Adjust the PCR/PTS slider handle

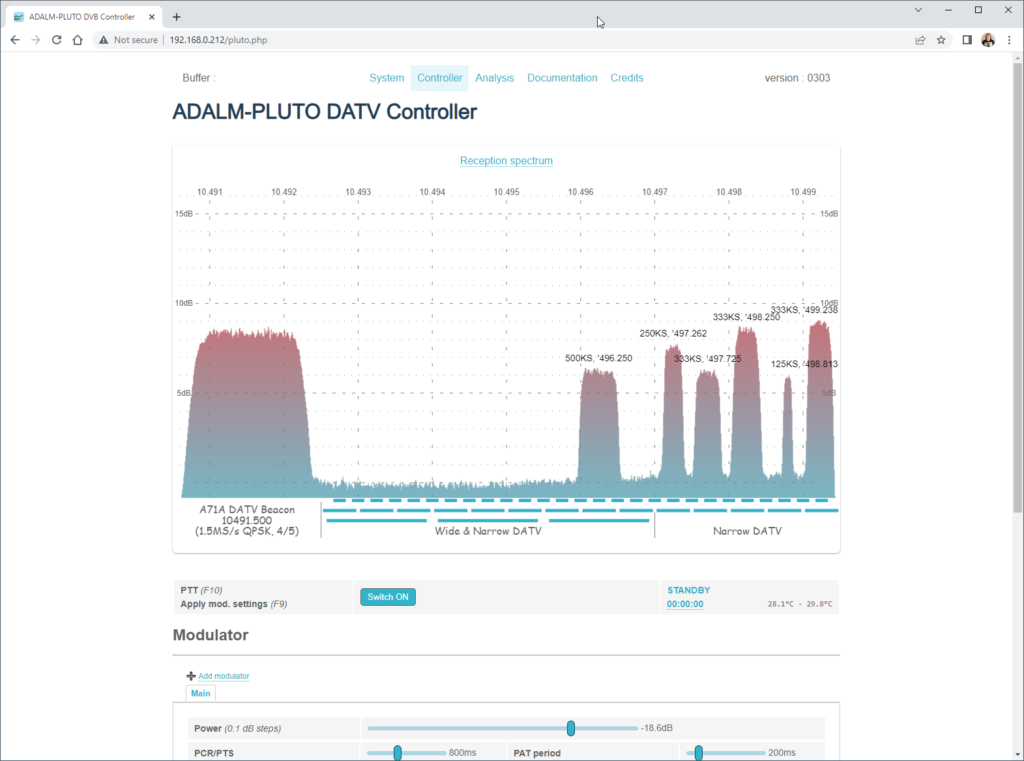point(398,753)
